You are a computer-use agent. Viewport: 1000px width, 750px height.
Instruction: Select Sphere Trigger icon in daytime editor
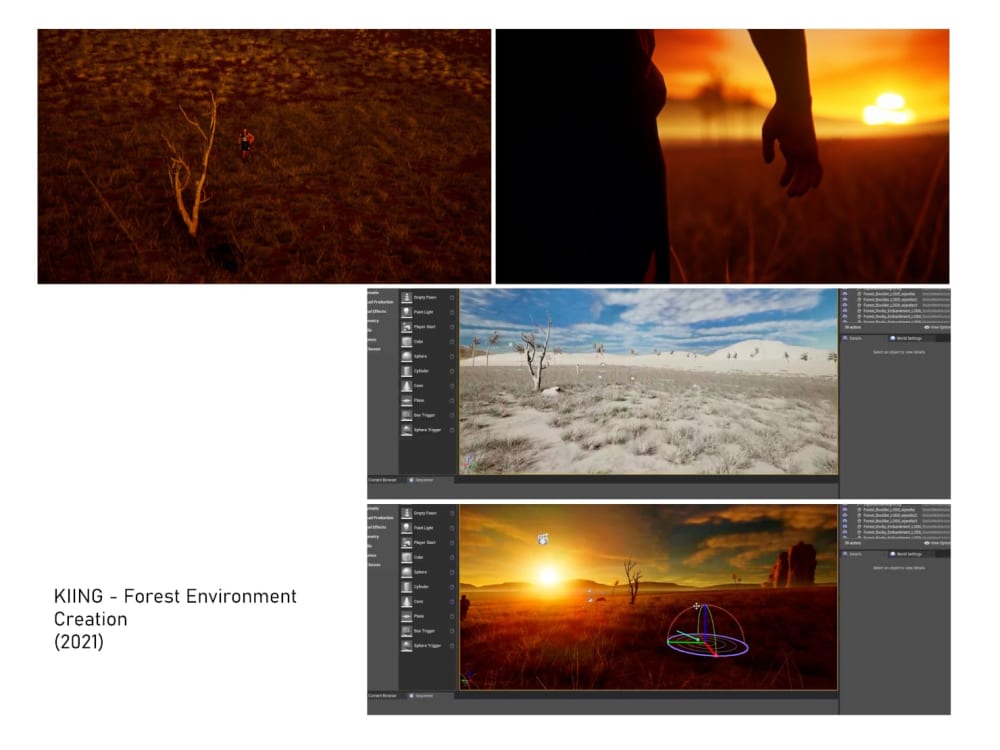point(406,430)
